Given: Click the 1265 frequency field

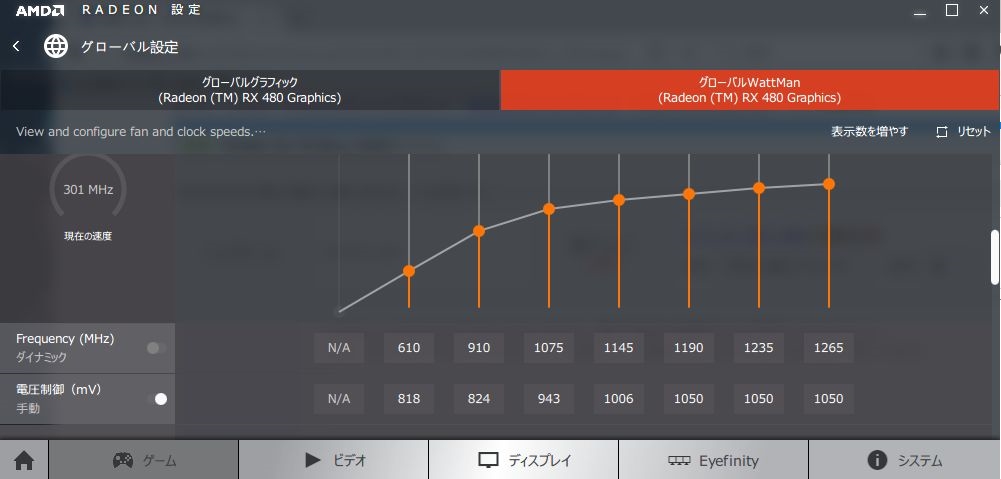Looking at the screenshot, I should (829, 347).
